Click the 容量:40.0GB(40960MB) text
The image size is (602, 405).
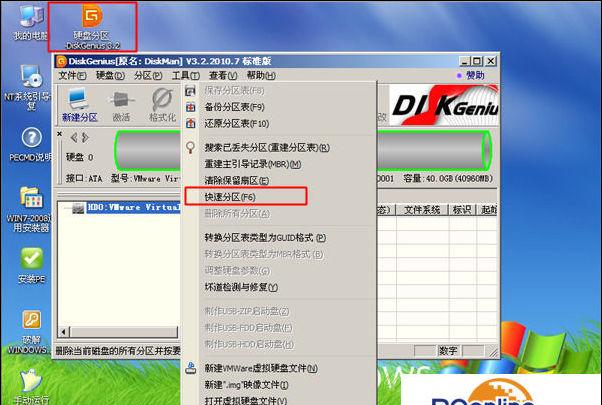click(448, 178)
